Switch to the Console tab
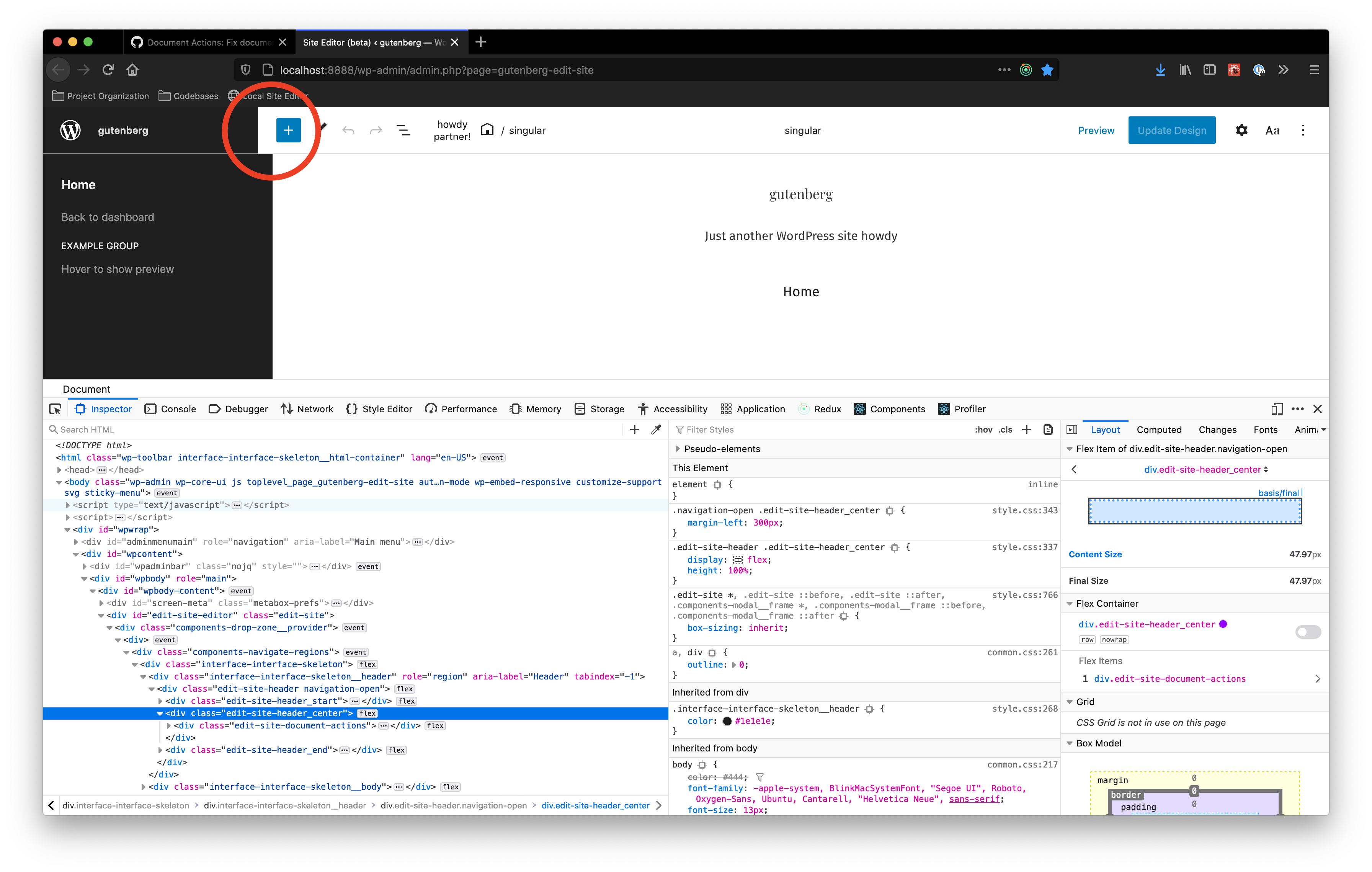The image size is (1372, 872). pyautogui.click(x=170, y=409)
